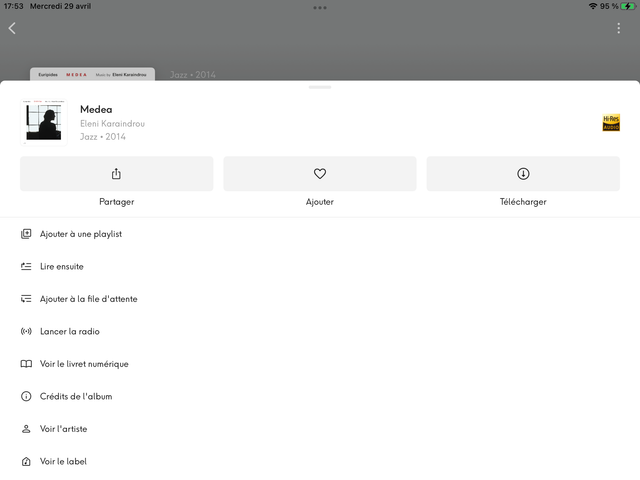
Task: Click the person icon for artist
Action: [x=26, y=429]
